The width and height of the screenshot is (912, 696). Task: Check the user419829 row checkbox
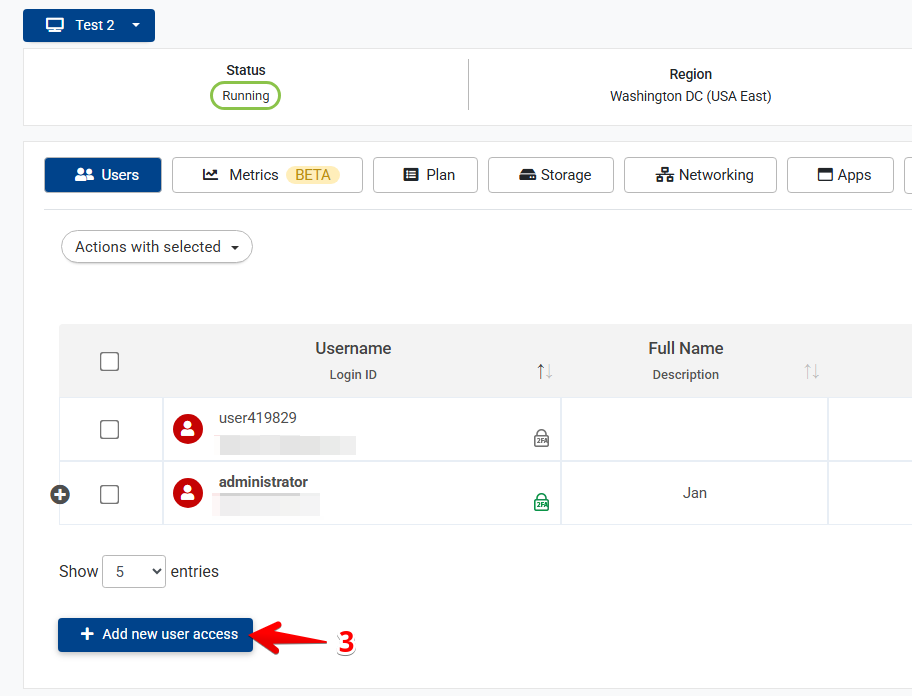point(109,429)
